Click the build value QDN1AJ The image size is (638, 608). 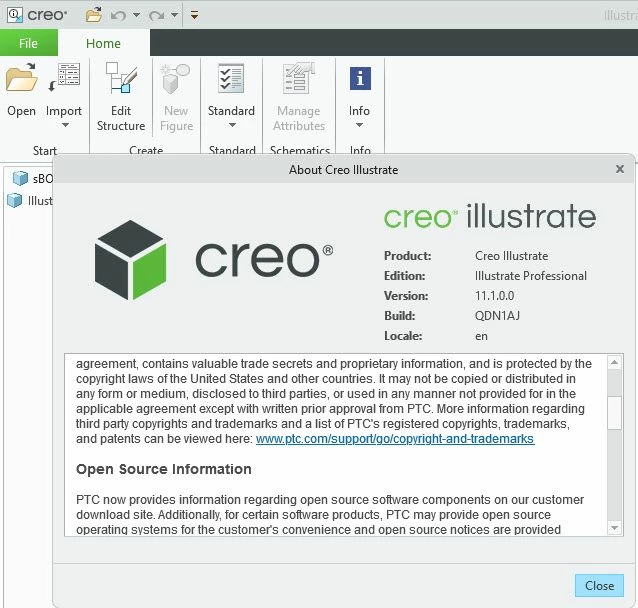pos(497,316)
